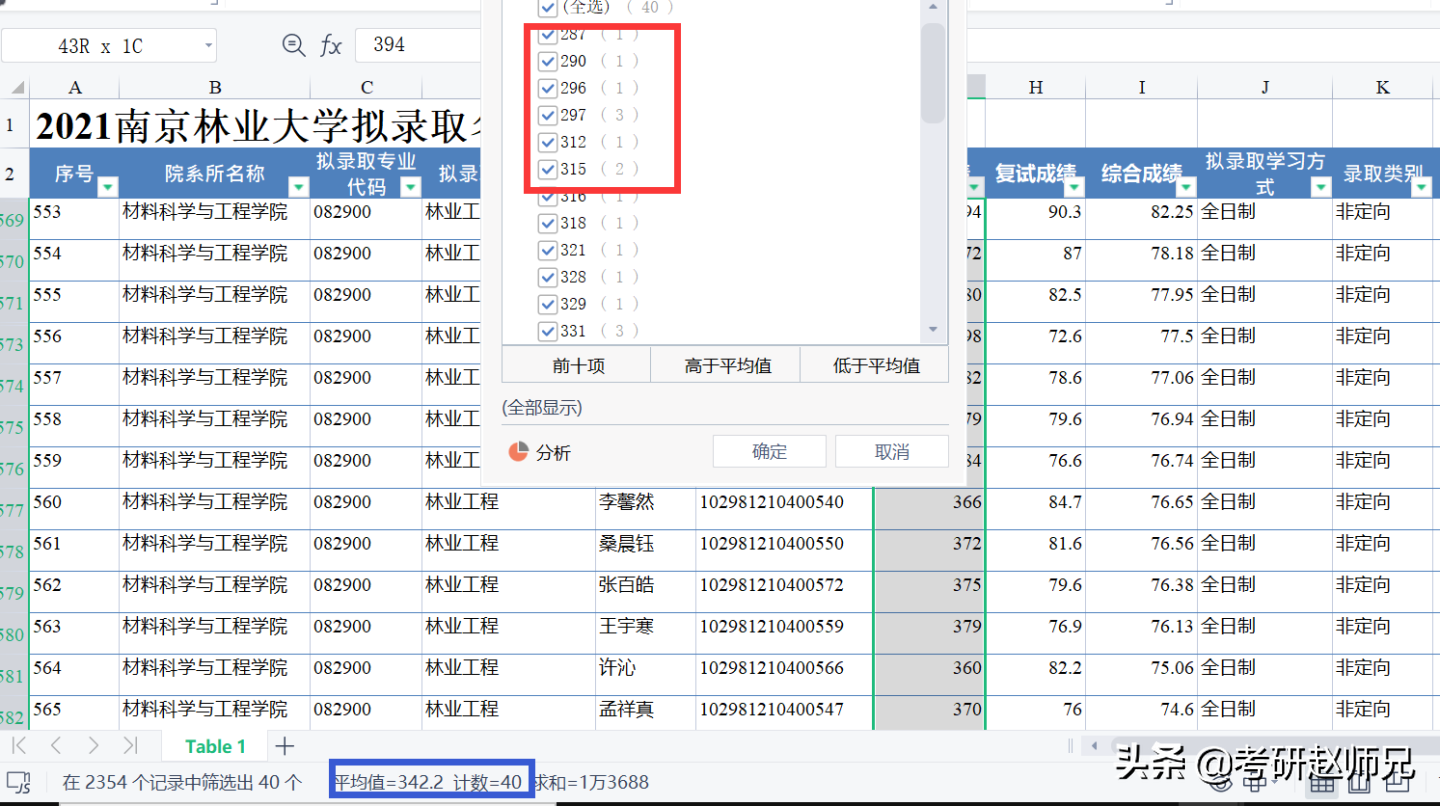
Task: Click the fx insert function icon
Action: pos(330,44)
